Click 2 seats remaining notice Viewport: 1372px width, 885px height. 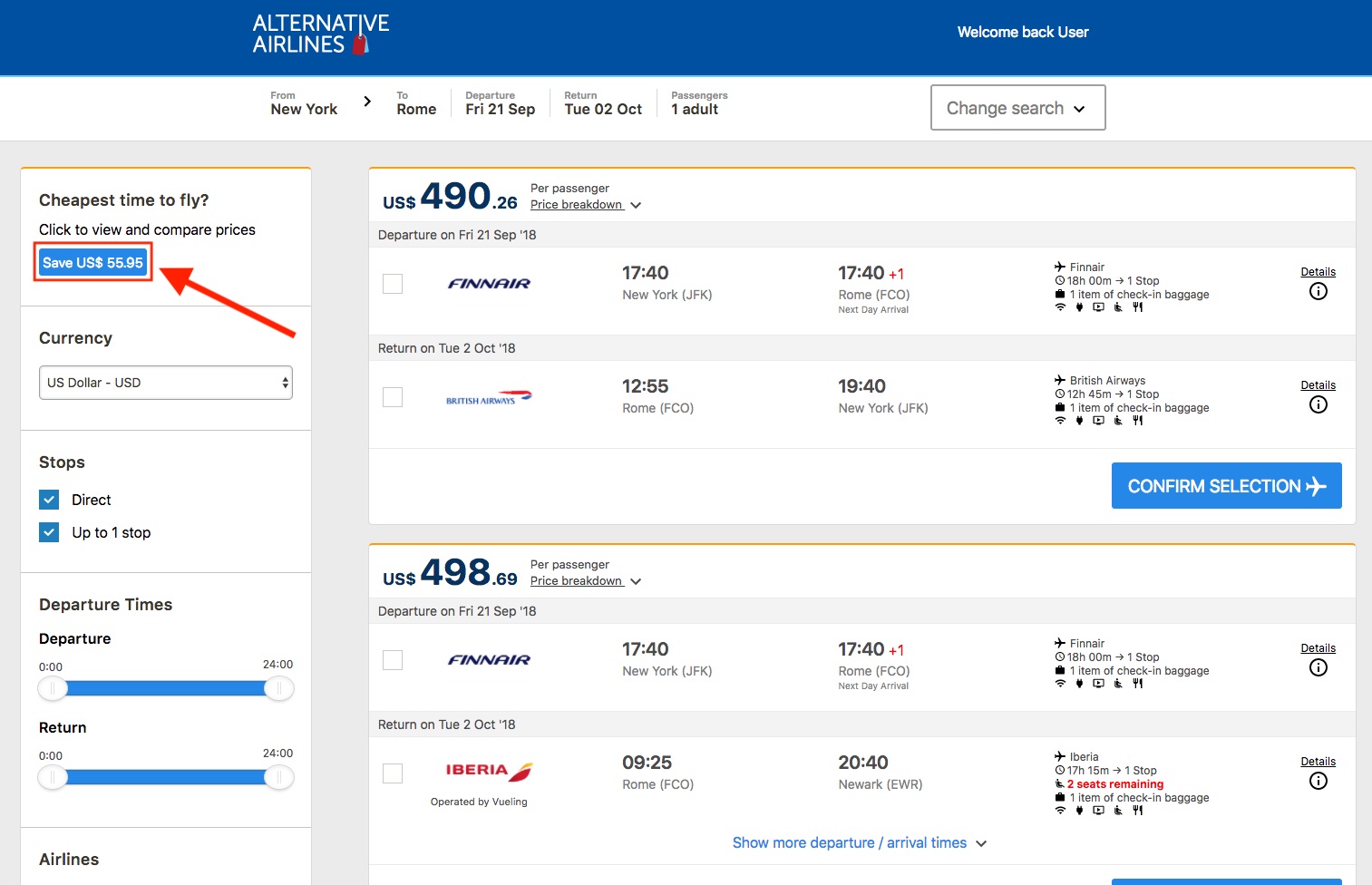coord(1115,784)
